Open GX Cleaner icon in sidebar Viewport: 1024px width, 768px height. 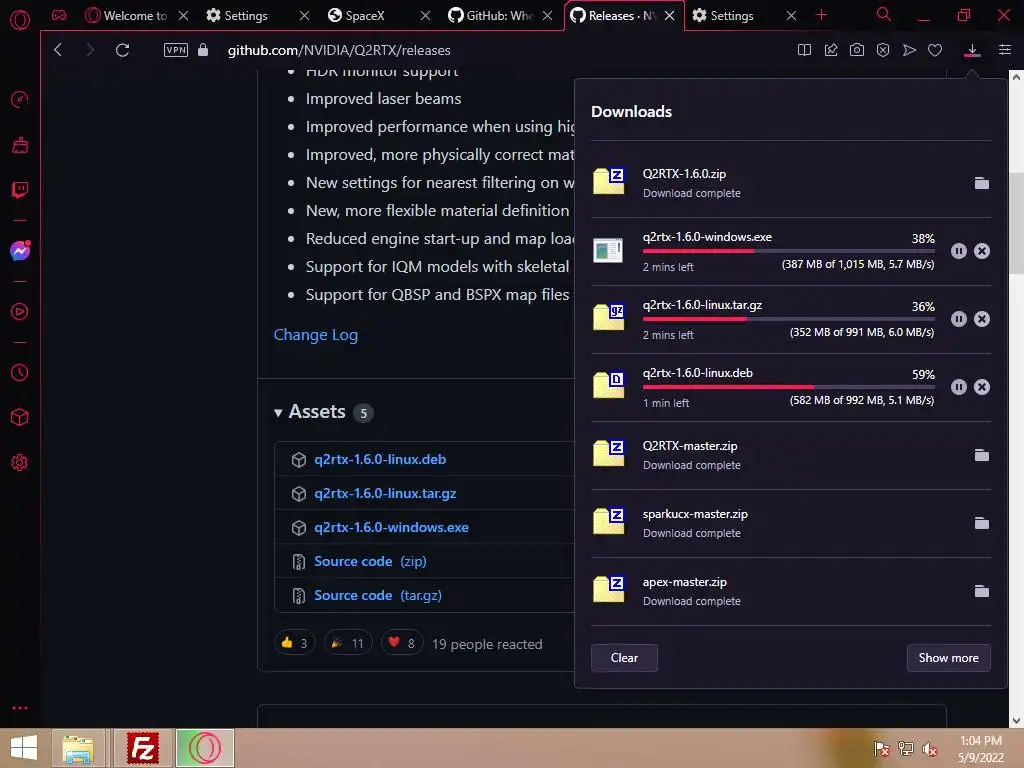(20, 145)
